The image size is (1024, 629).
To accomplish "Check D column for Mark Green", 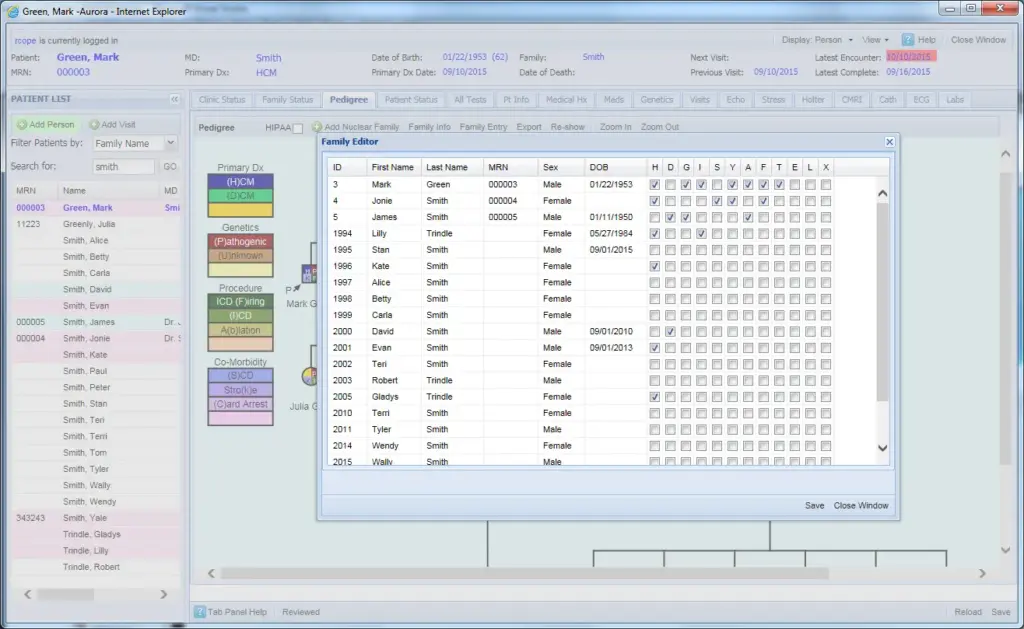I will pyautogui.click(x=670, y=185).
